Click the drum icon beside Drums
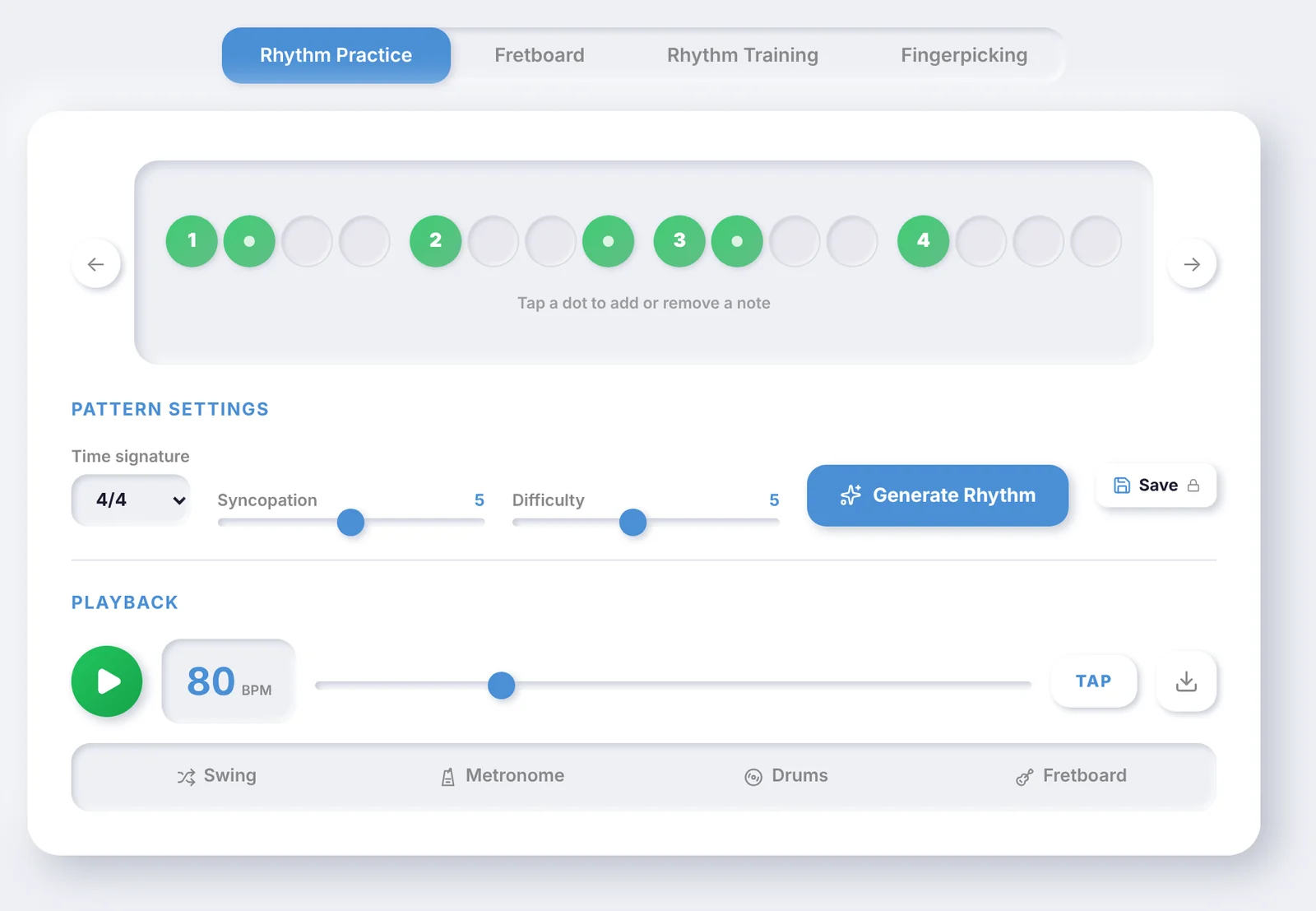Screen dimensions: 1316x911 point(753,777)
